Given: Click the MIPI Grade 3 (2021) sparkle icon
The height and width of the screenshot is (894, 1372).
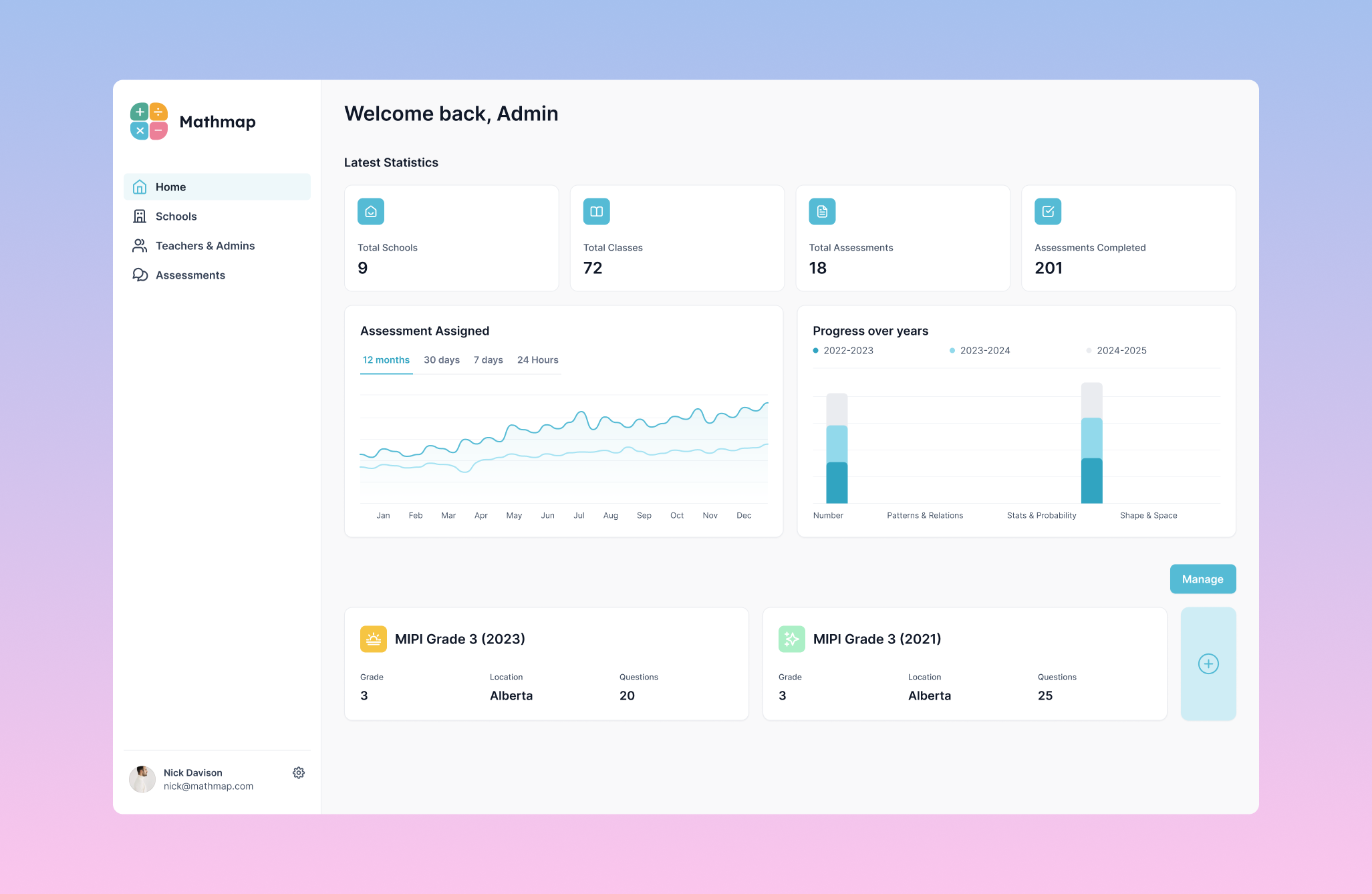Looking at the screenshot, I should [x=792, y=639].
